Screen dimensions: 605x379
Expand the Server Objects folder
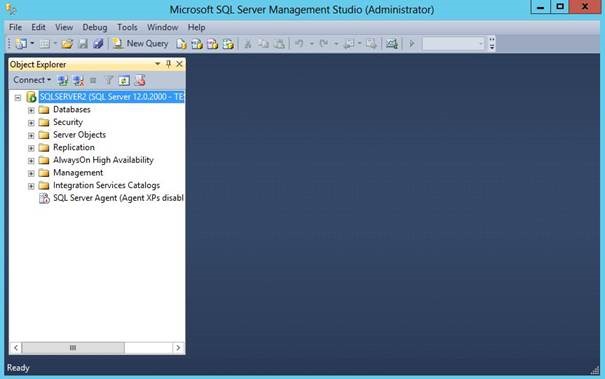click(x=31, y=136)
